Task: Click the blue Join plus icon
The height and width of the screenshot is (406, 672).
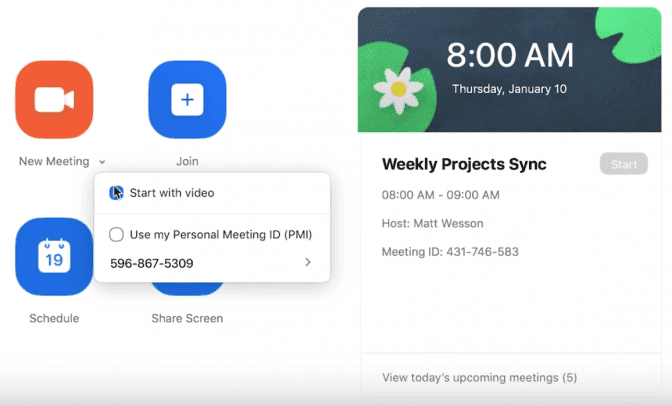Action: tap(187, 99)
